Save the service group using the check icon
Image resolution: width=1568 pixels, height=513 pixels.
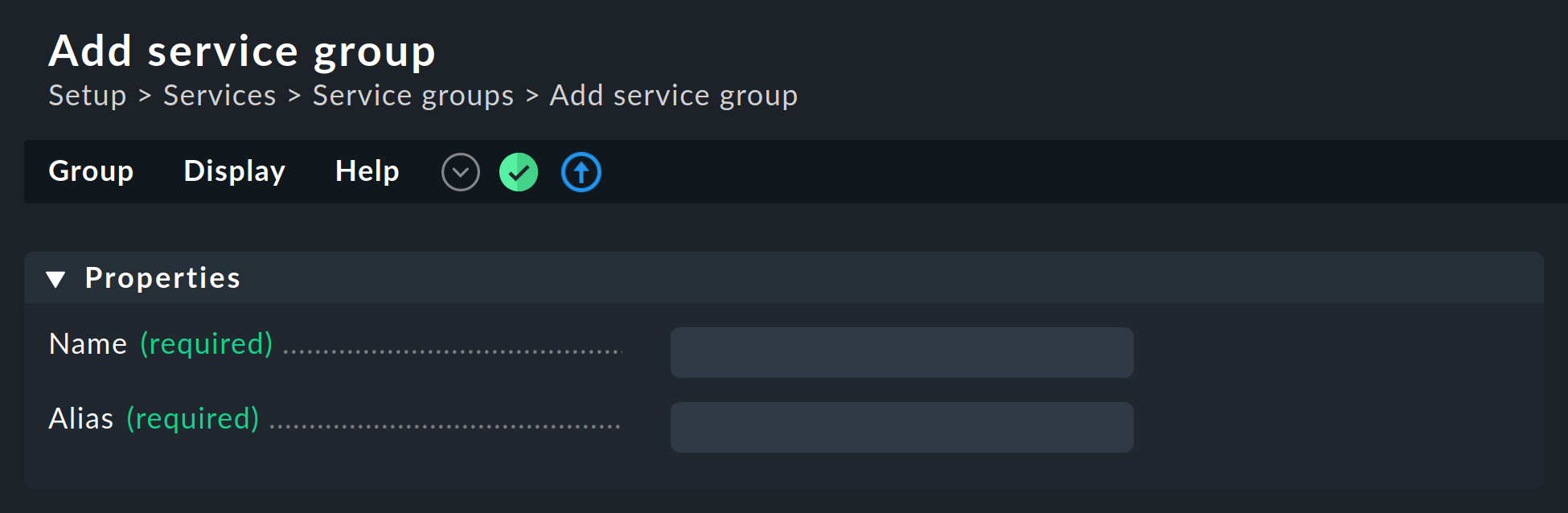pyautogui.click(x=518, y=171)
